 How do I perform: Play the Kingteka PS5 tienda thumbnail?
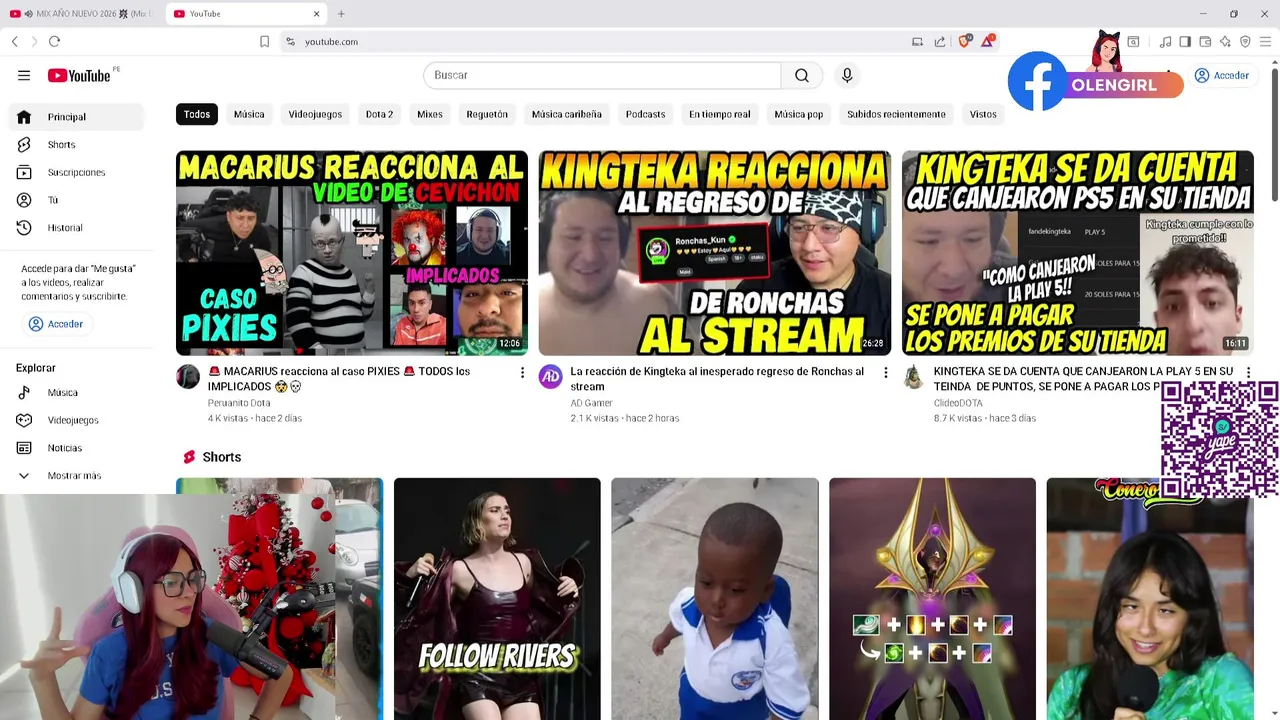coord(1077,253)
